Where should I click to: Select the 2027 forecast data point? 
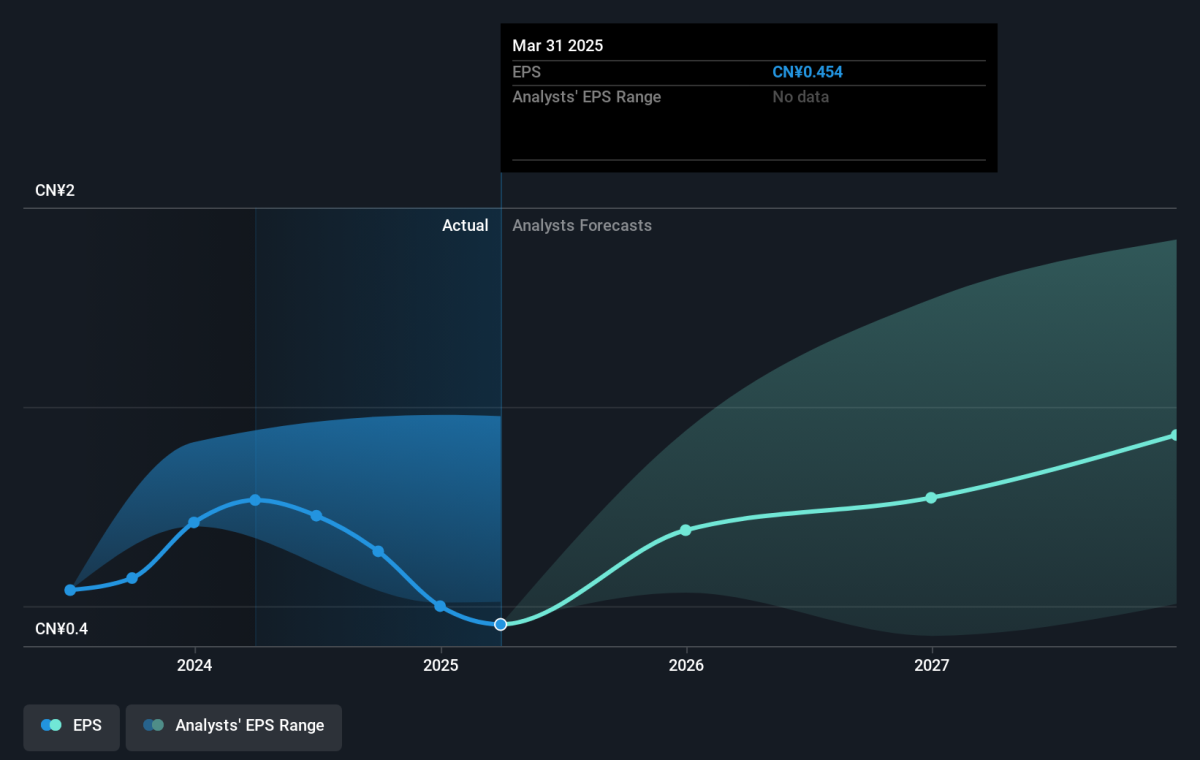tap(931, 497)
